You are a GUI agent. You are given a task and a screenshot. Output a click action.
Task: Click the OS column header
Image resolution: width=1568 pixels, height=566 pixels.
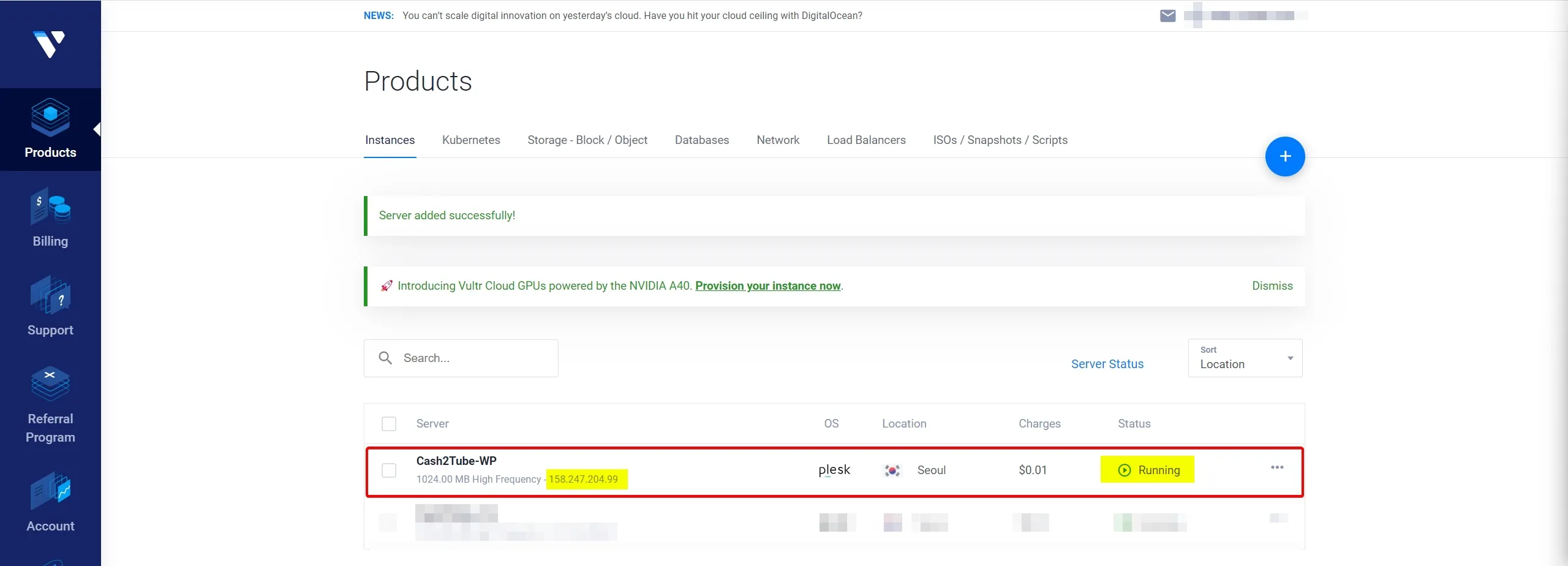pos(831,424)
